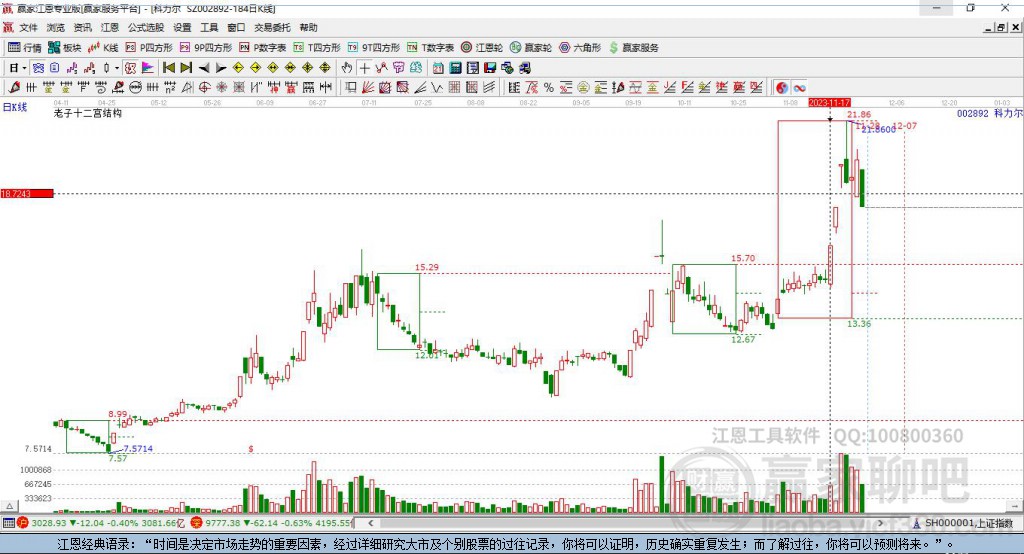Open the calculator icon
The height and width of the screenshot is (554, 1024).
click(455, 68)
